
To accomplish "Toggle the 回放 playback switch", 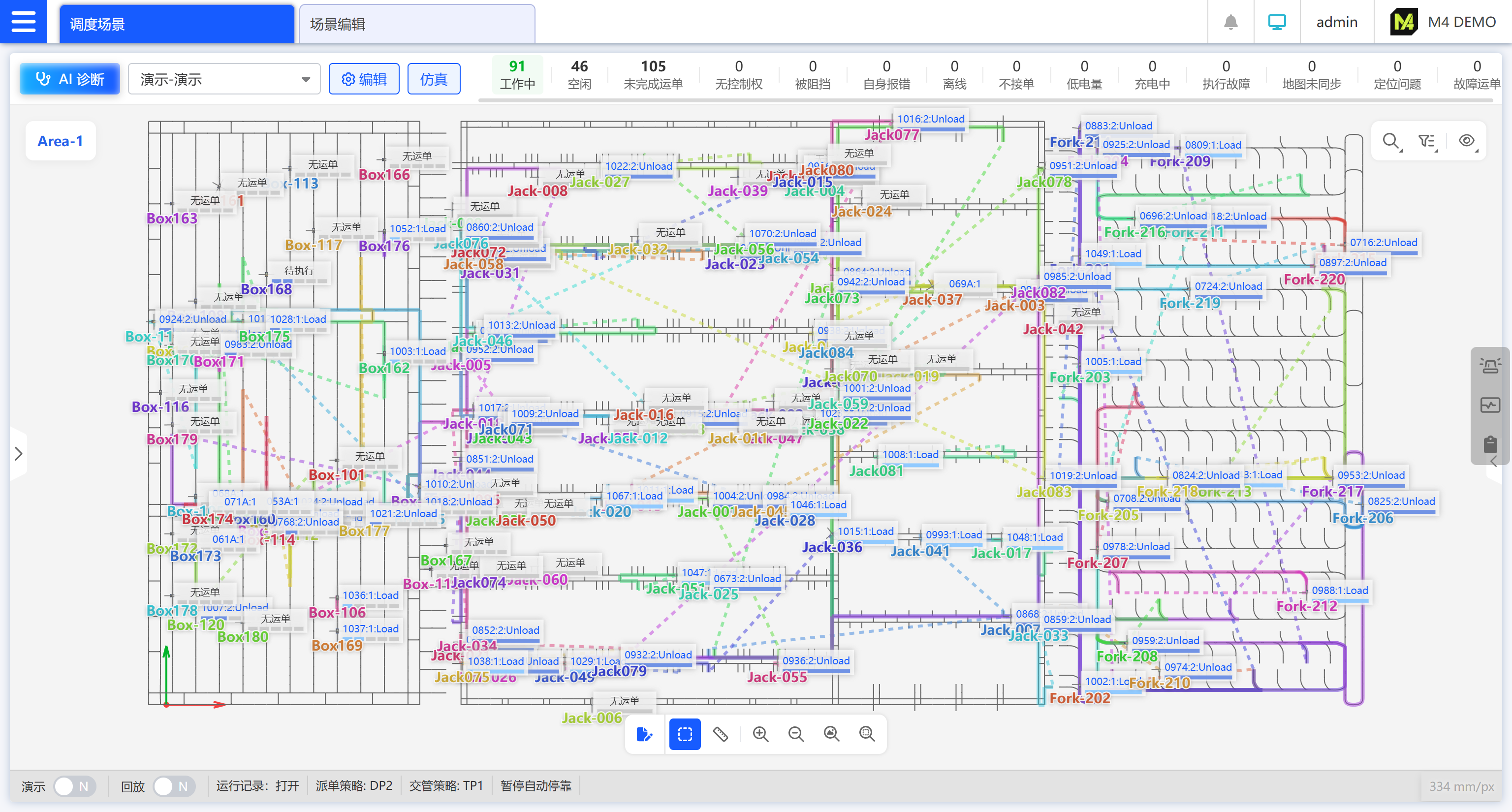I will tap(174, 786).
